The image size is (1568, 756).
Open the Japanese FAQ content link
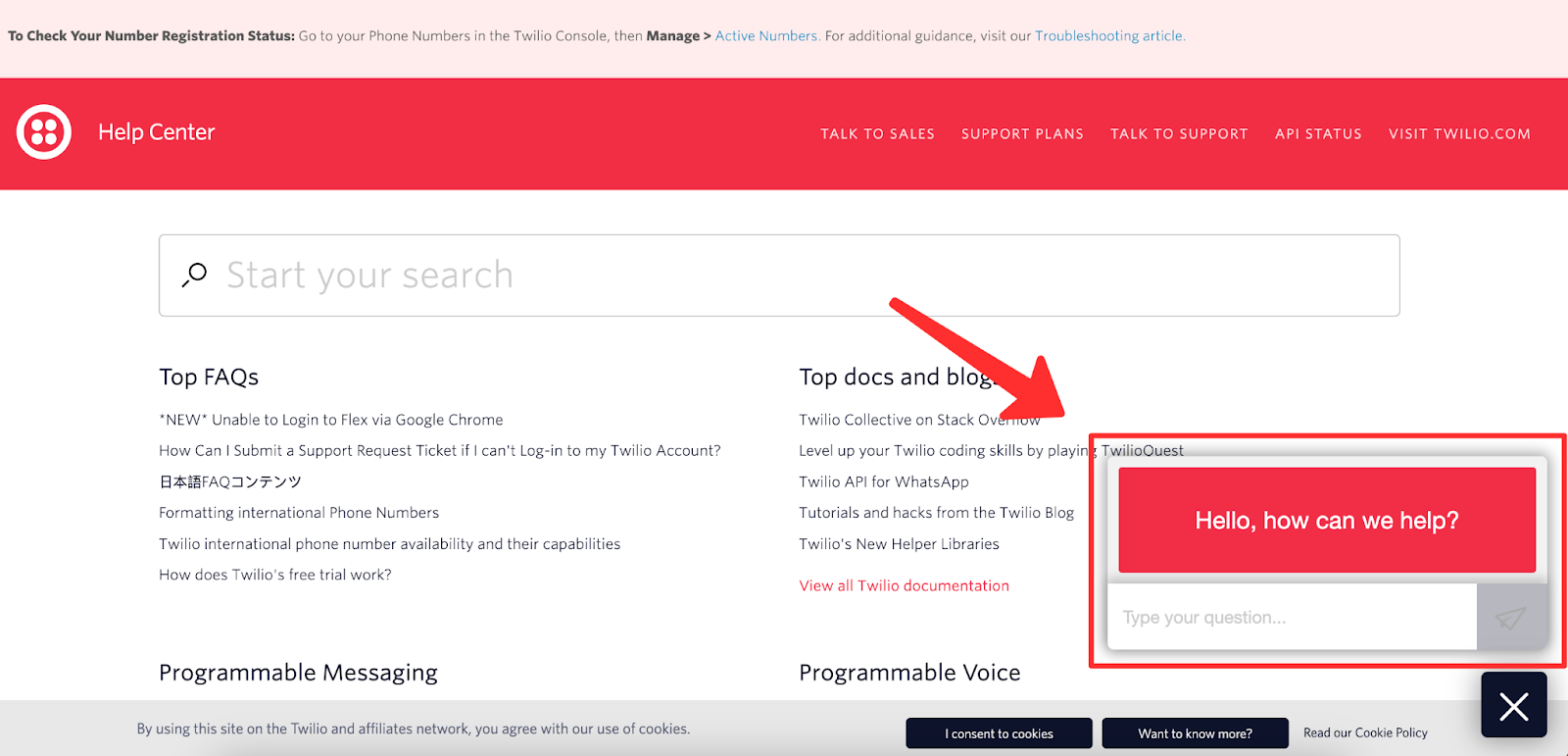pyautogui.click(x=230, y=481)
